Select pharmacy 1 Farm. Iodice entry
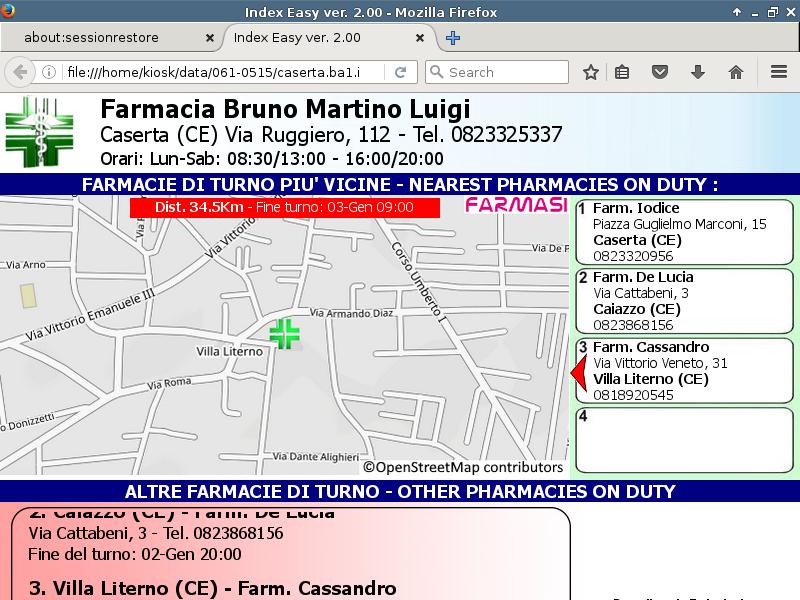 point(684,232)
